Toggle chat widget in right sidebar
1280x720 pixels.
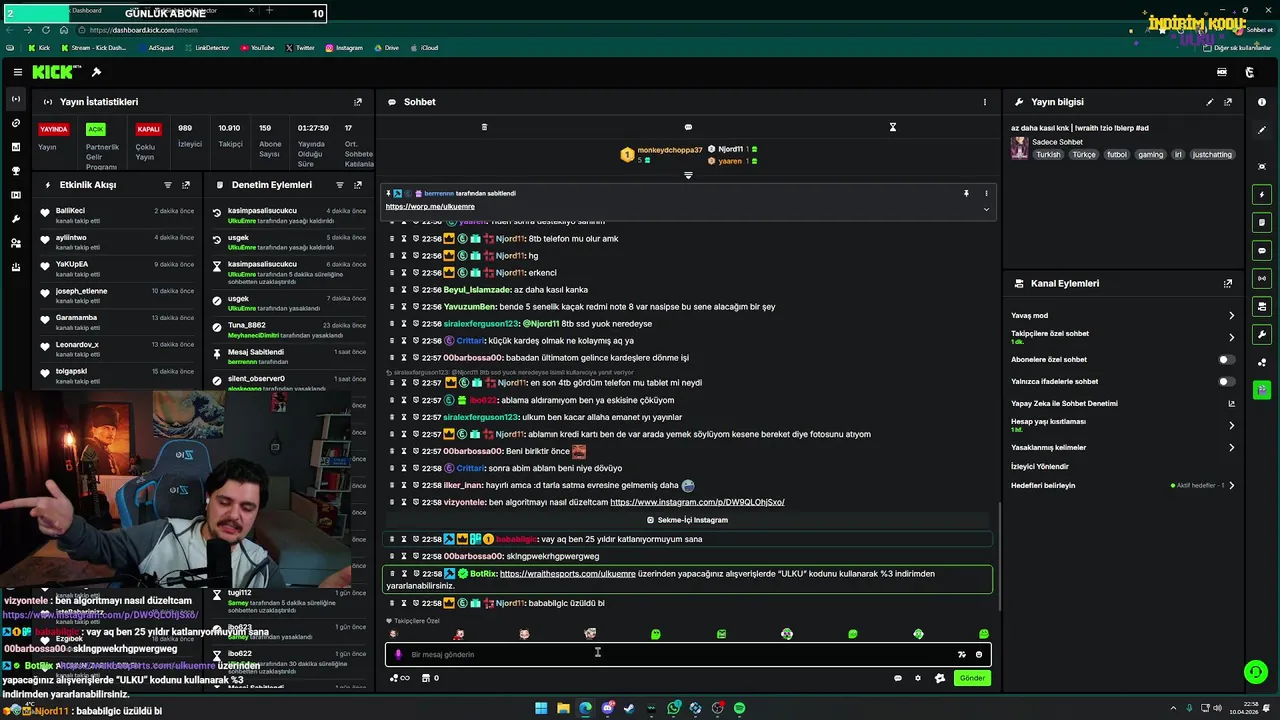pyautogui.click(x=1262, y=250)
